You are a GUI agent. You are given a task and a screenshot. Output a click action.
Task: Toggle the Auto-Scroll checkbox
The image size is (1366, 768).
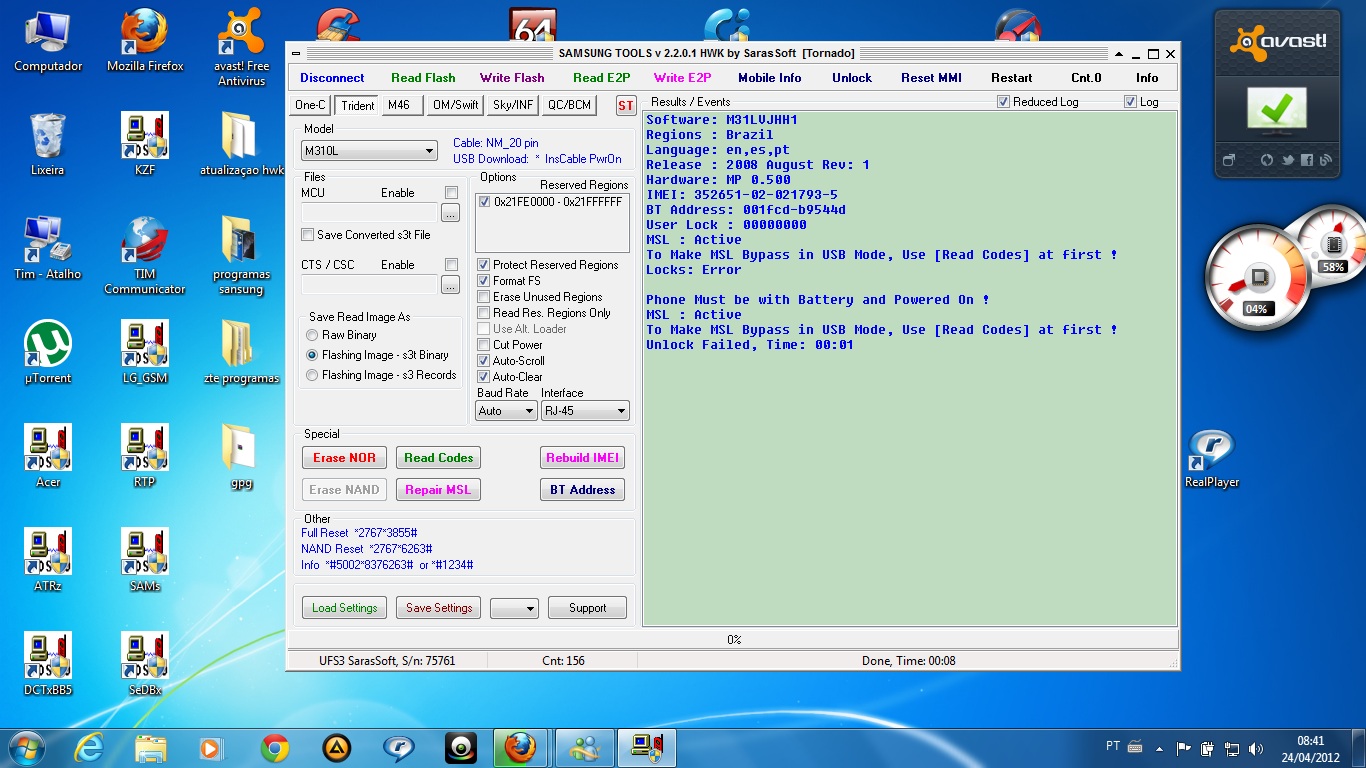point(484,361)
